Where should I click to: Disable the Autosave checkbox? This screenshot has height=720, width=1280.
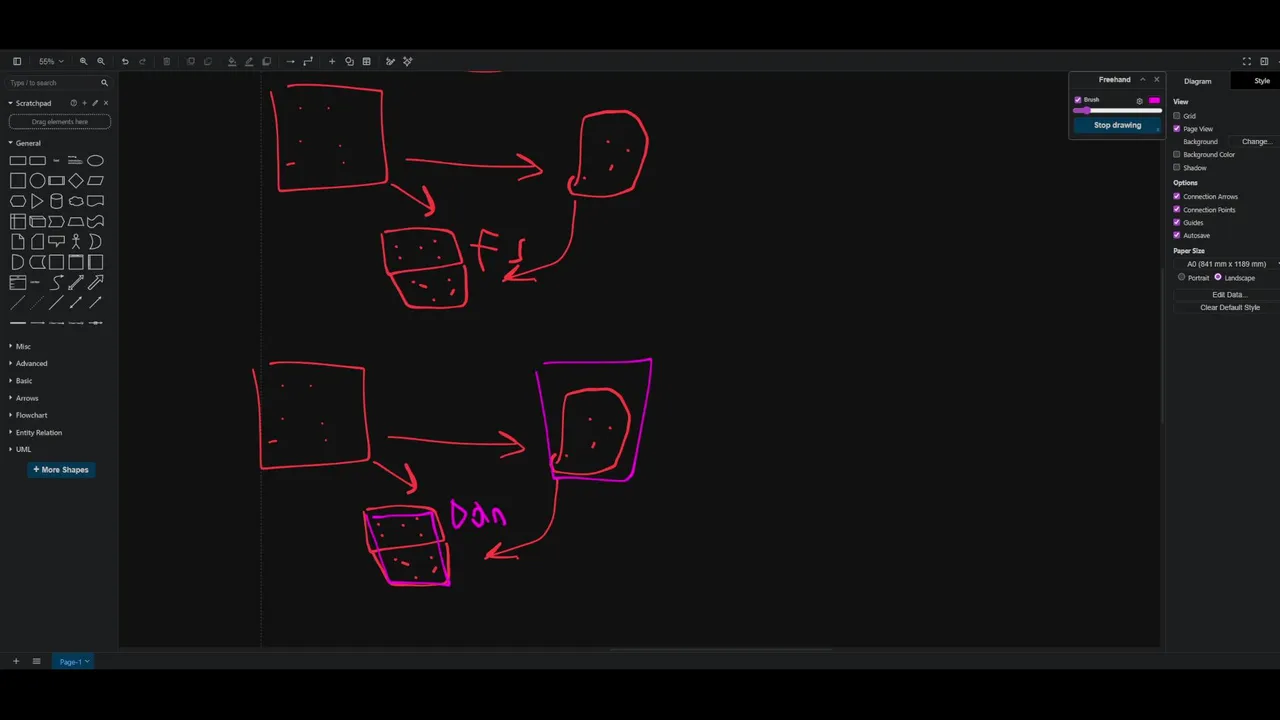point(1177,236)
